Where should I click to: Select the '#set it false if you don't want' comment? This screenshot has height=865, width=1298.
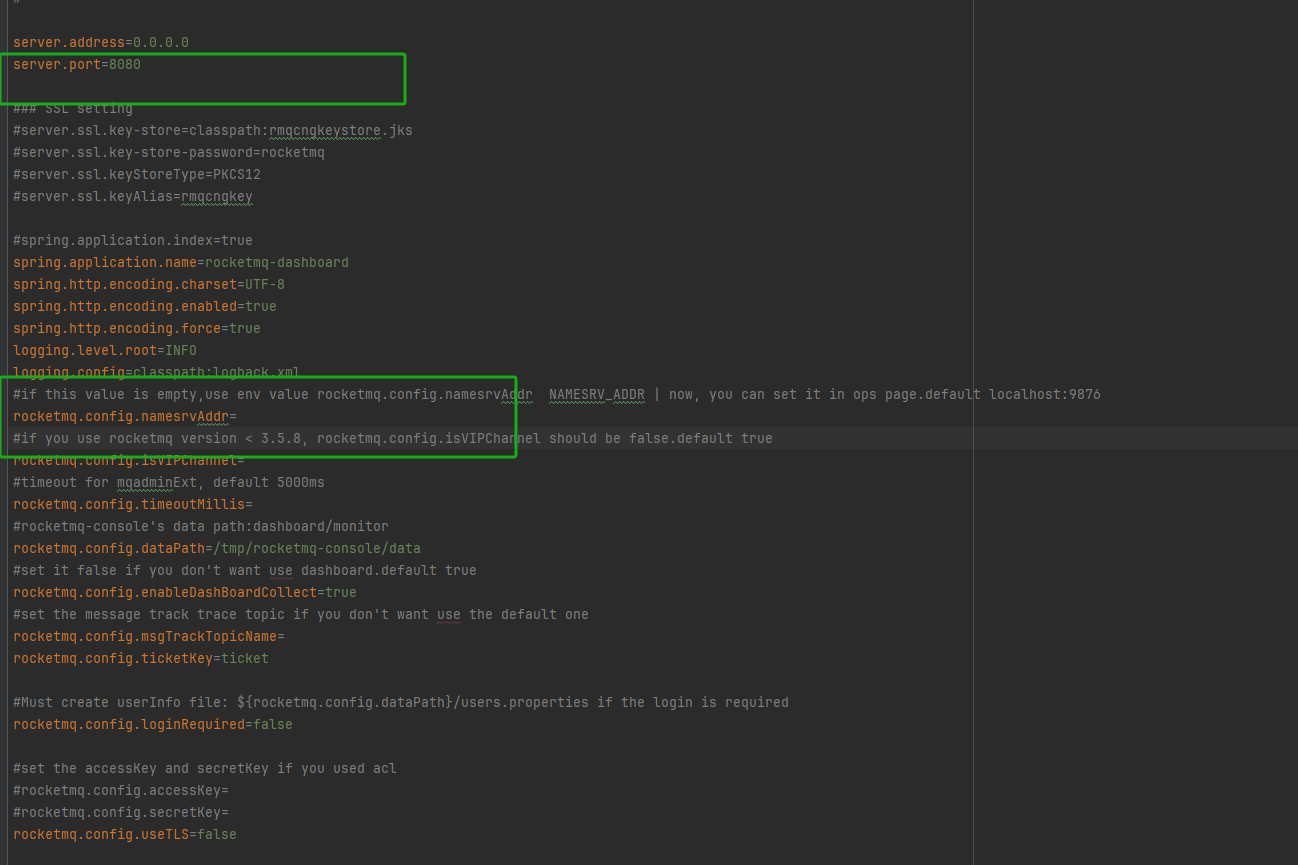coord(245,571)
